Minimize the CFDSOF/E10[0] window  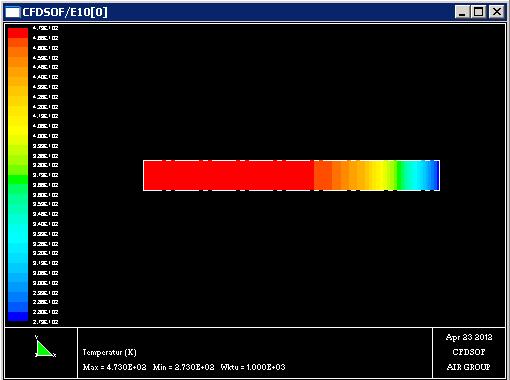[x=462, y=12]
